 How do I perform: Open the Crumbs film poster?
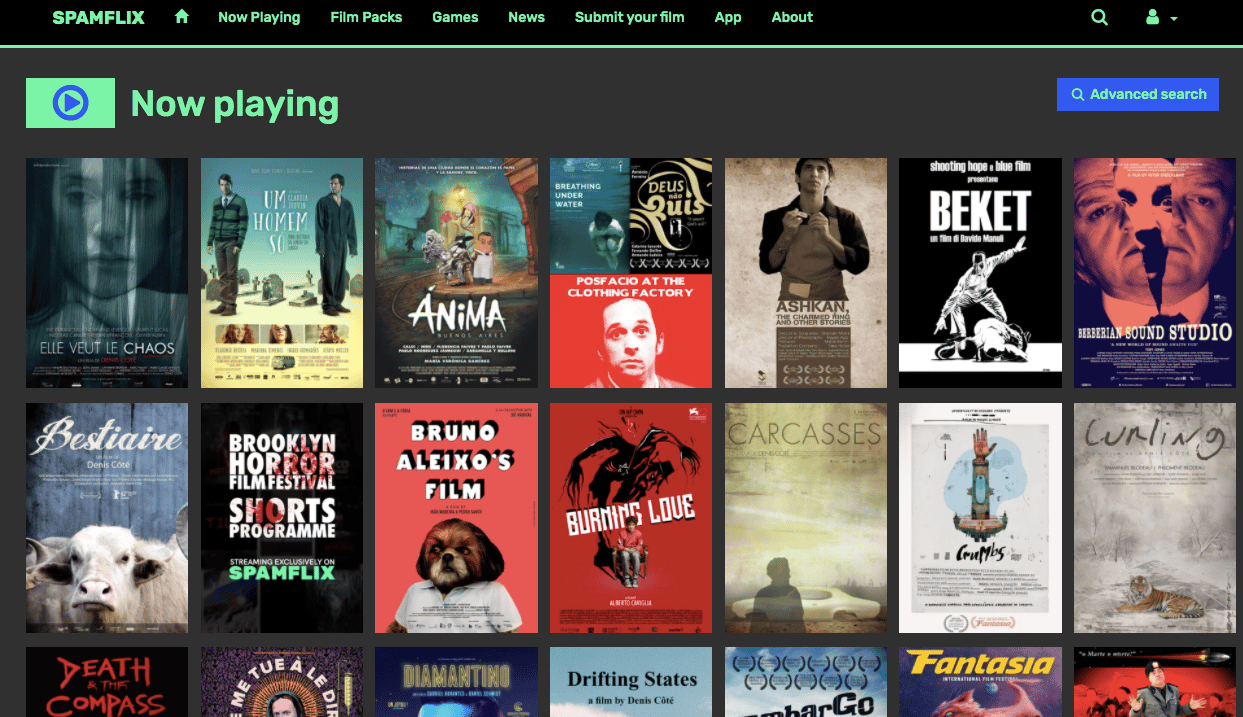(x=980, y=518)
